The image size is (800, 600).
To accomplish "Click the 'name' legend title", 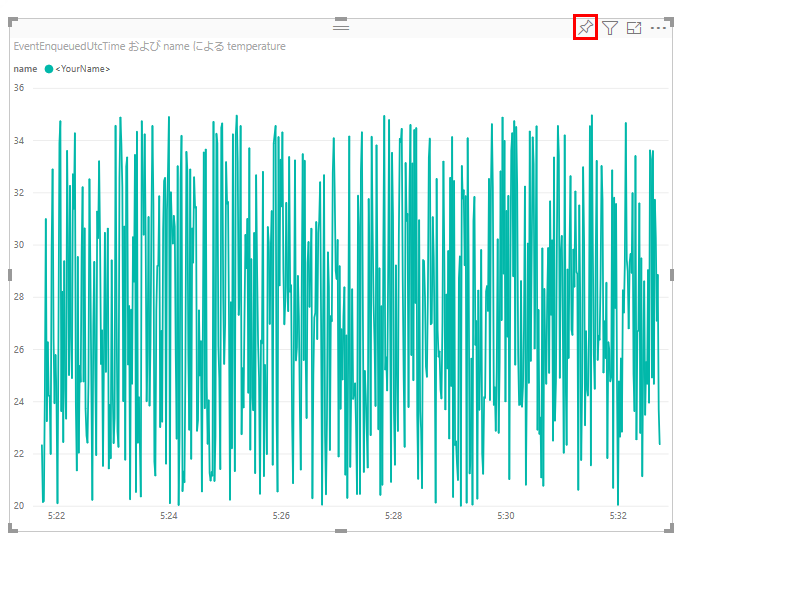I will (x=25, y=69).
